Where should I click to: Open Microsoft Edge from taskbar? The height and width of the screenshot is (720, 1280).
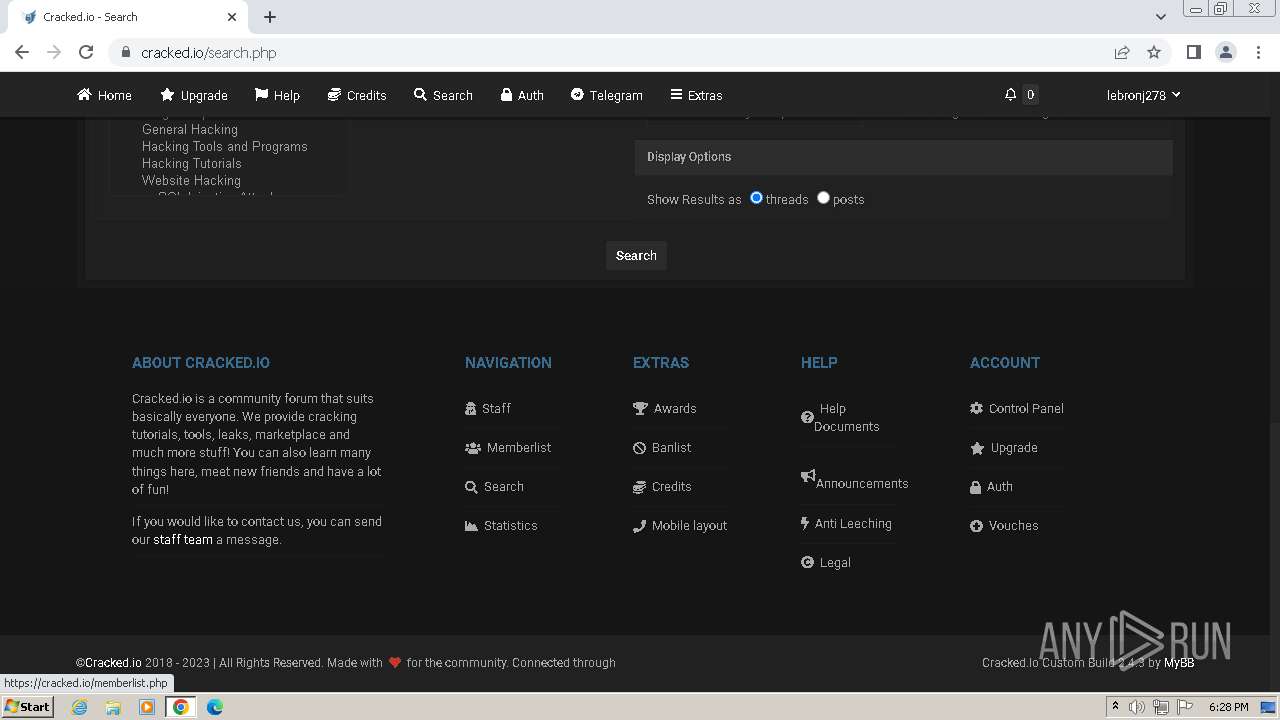(215, 707)
